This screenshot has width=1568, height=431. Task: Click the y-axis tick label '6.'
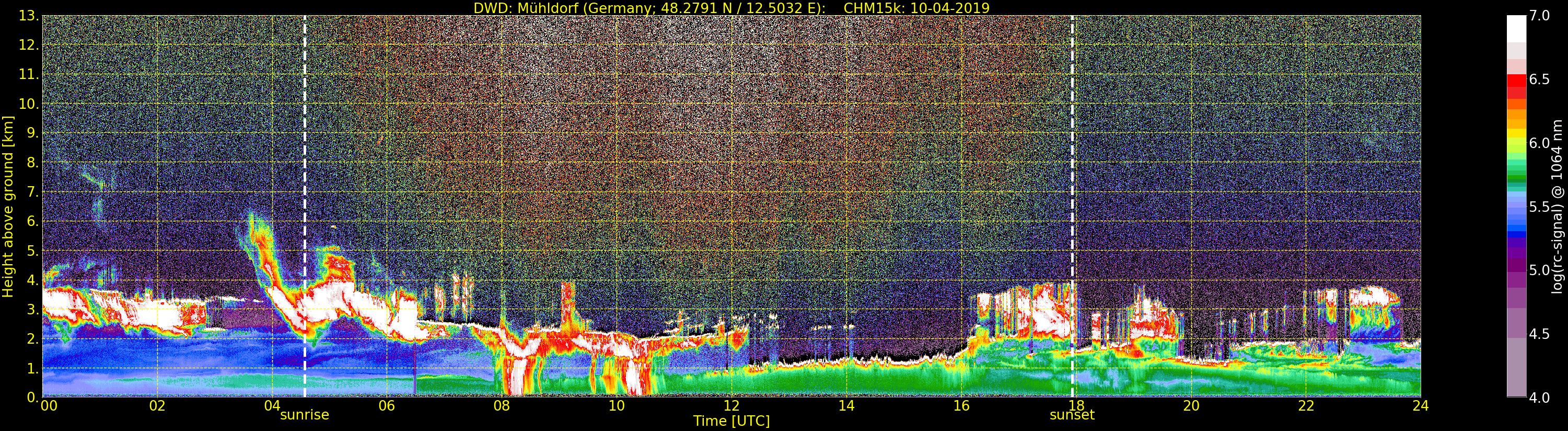(x=32, y=221)
